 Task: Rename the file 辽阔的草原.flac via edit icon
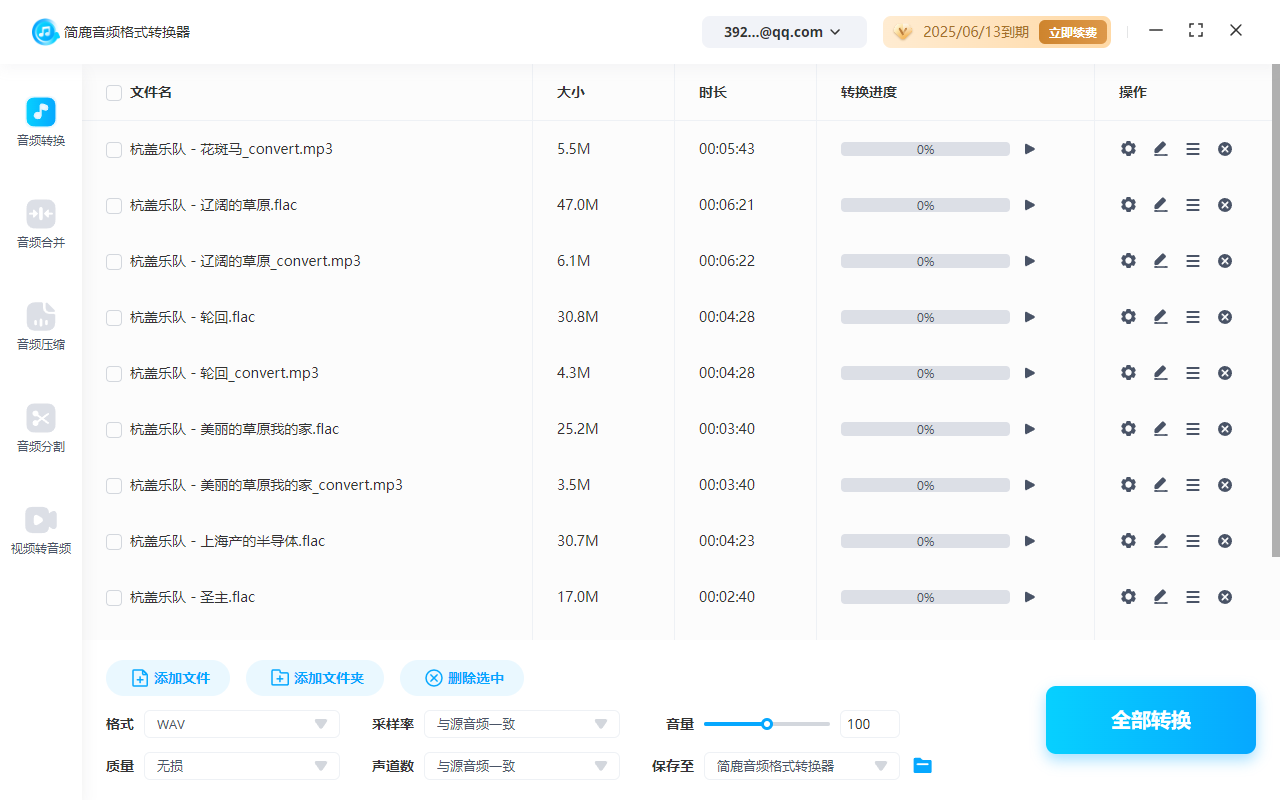point(1160,204)
